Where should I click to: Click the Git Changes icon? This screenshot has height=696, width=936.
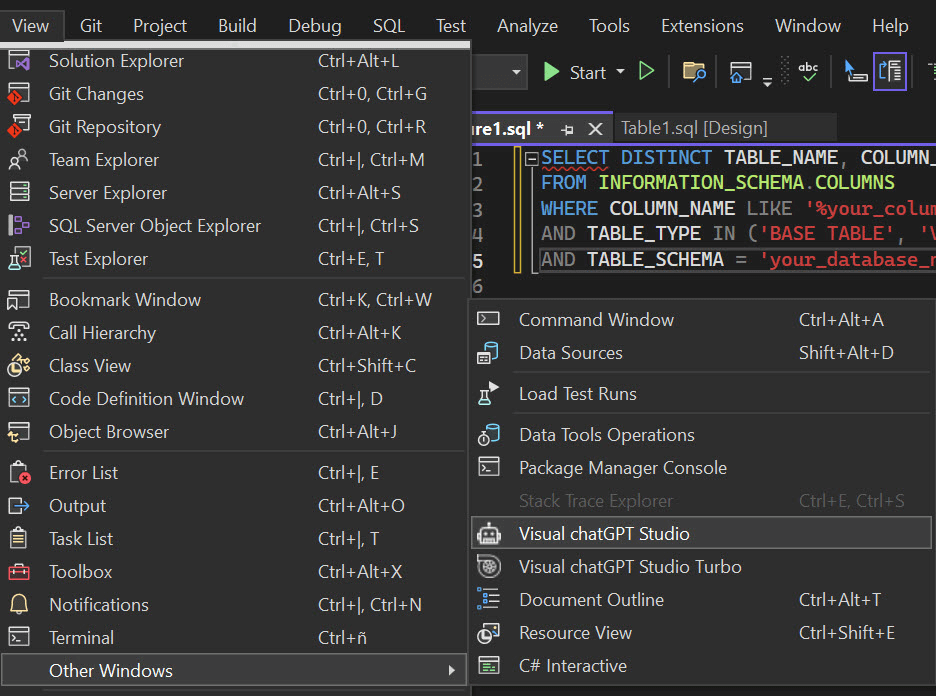point(19,94)
